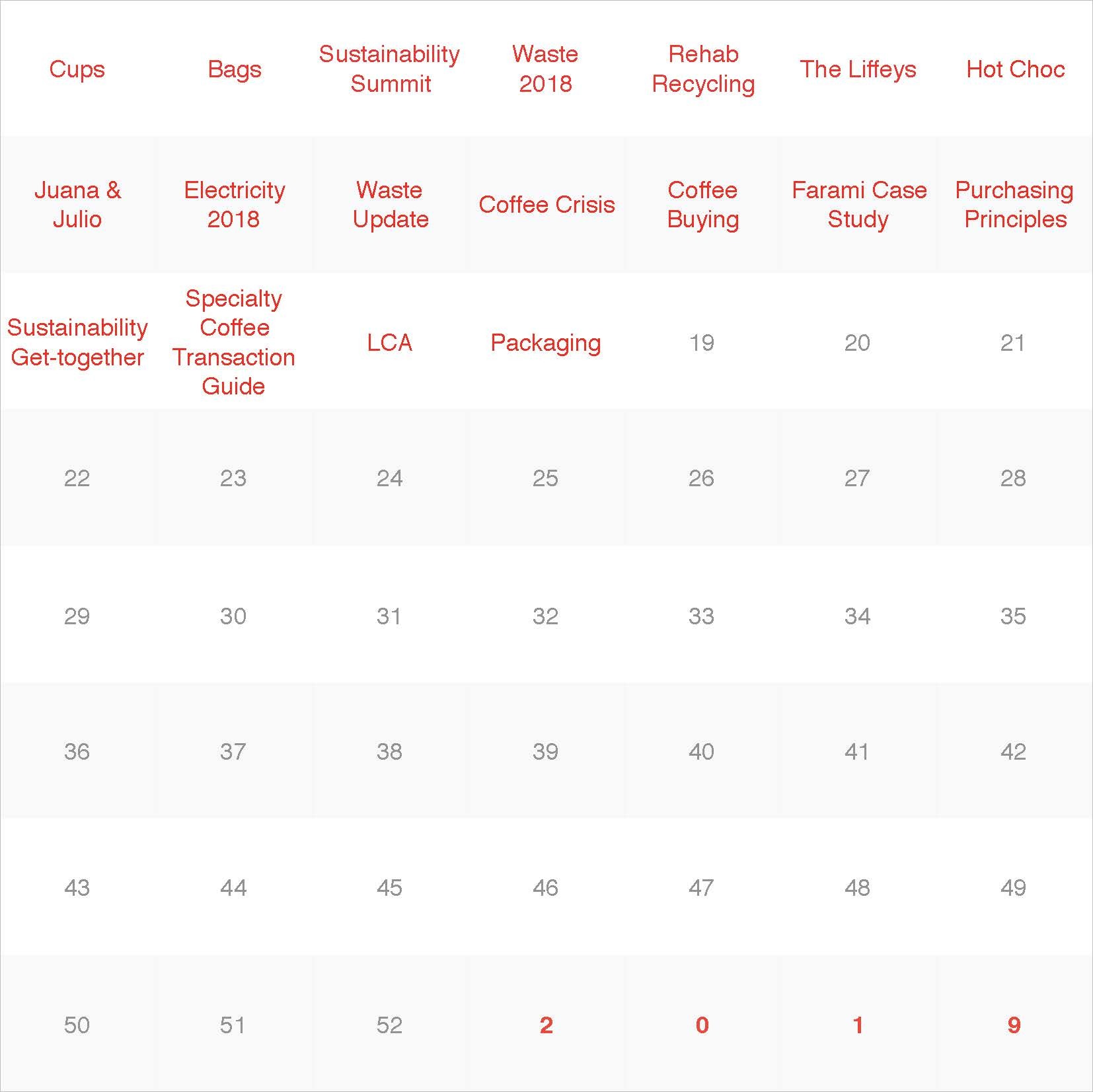The image size is (1093, 1092).
Task: Open Electricity 2018 entry
Action: coord(234,204)
